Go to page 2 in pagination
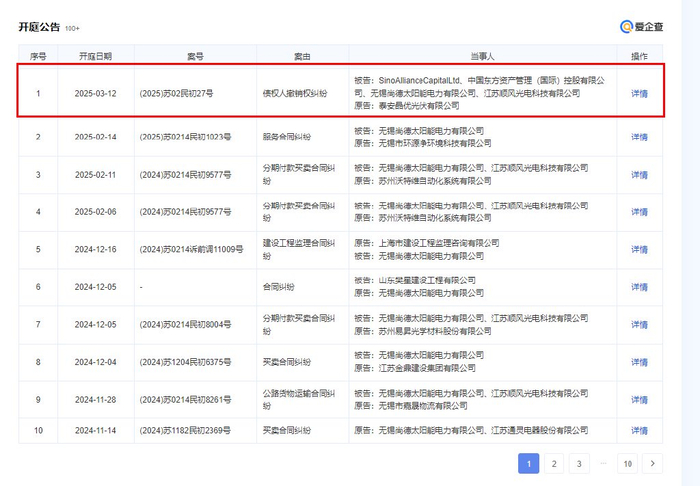700x486 pixels. pos(554,464)
